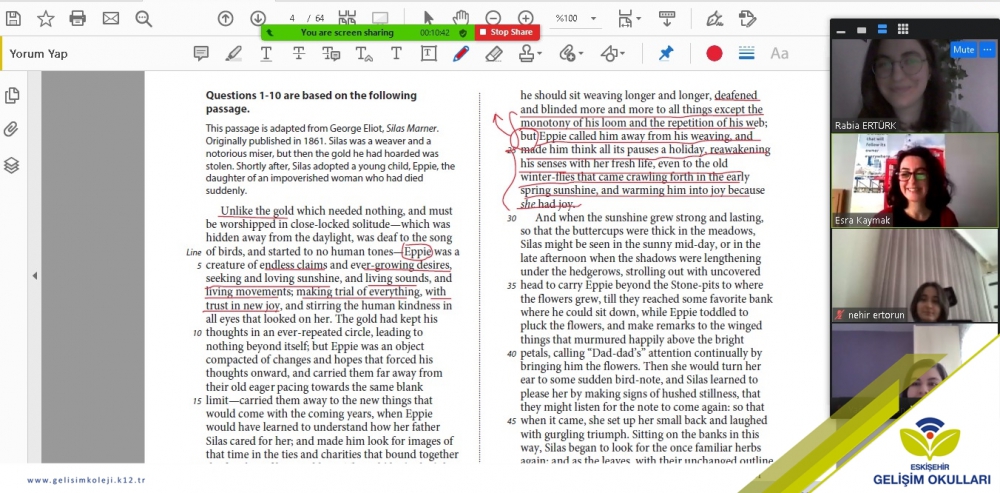
Task: Zoom out with the minus circle
Action: (x=493, y=18)
